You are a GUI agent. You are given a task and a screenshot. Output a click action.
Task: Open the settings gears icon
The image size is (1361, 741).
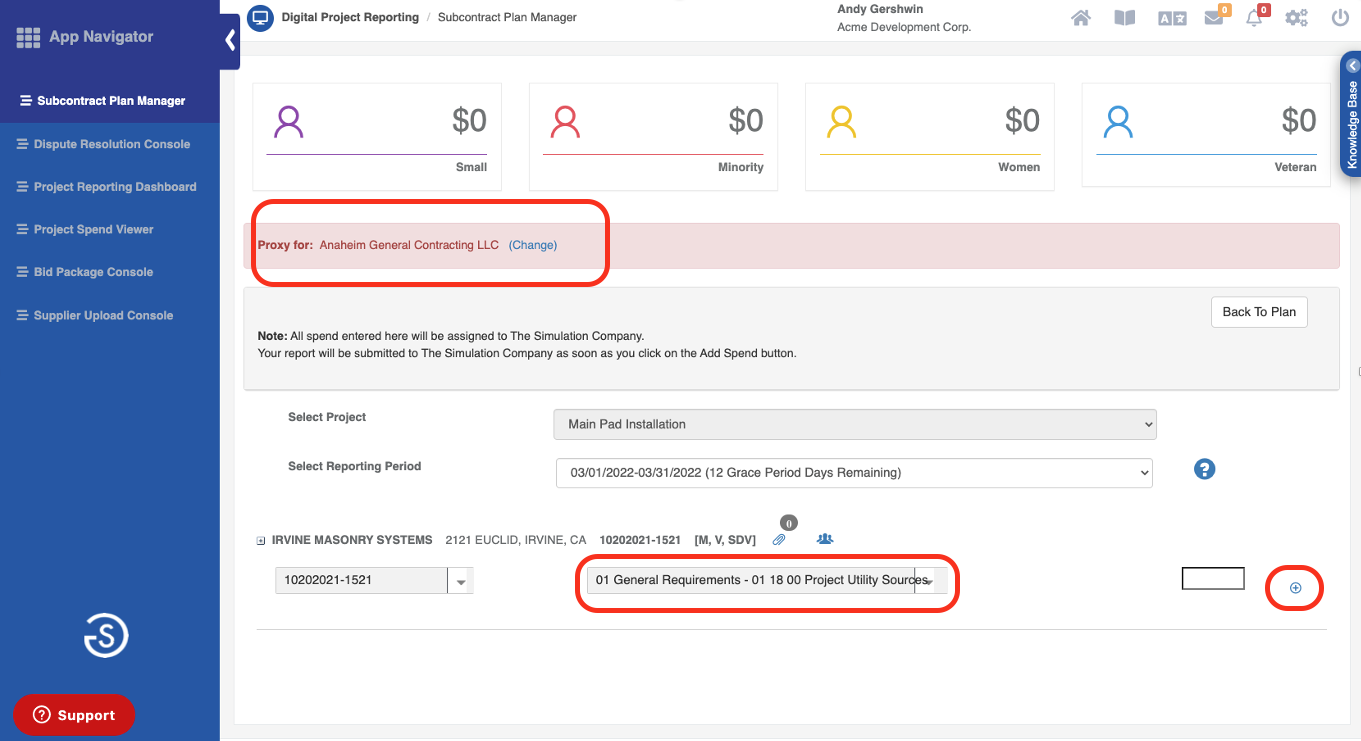click(x=1297, y=18)
